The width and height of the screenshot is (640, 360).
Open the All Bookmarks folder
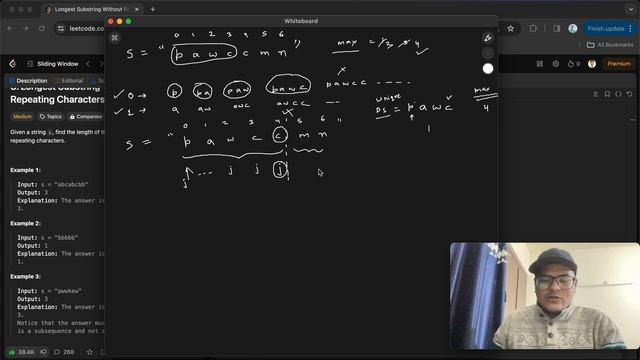(x=610, y=45)
